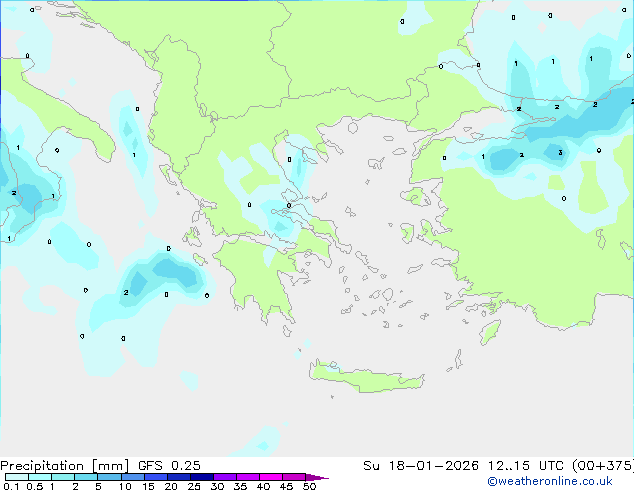Image resolution: width=634 pixels, height=490 pixels.
Task: Click the 'GFS 0.25' model label
Action: click(x=169, y=466)
